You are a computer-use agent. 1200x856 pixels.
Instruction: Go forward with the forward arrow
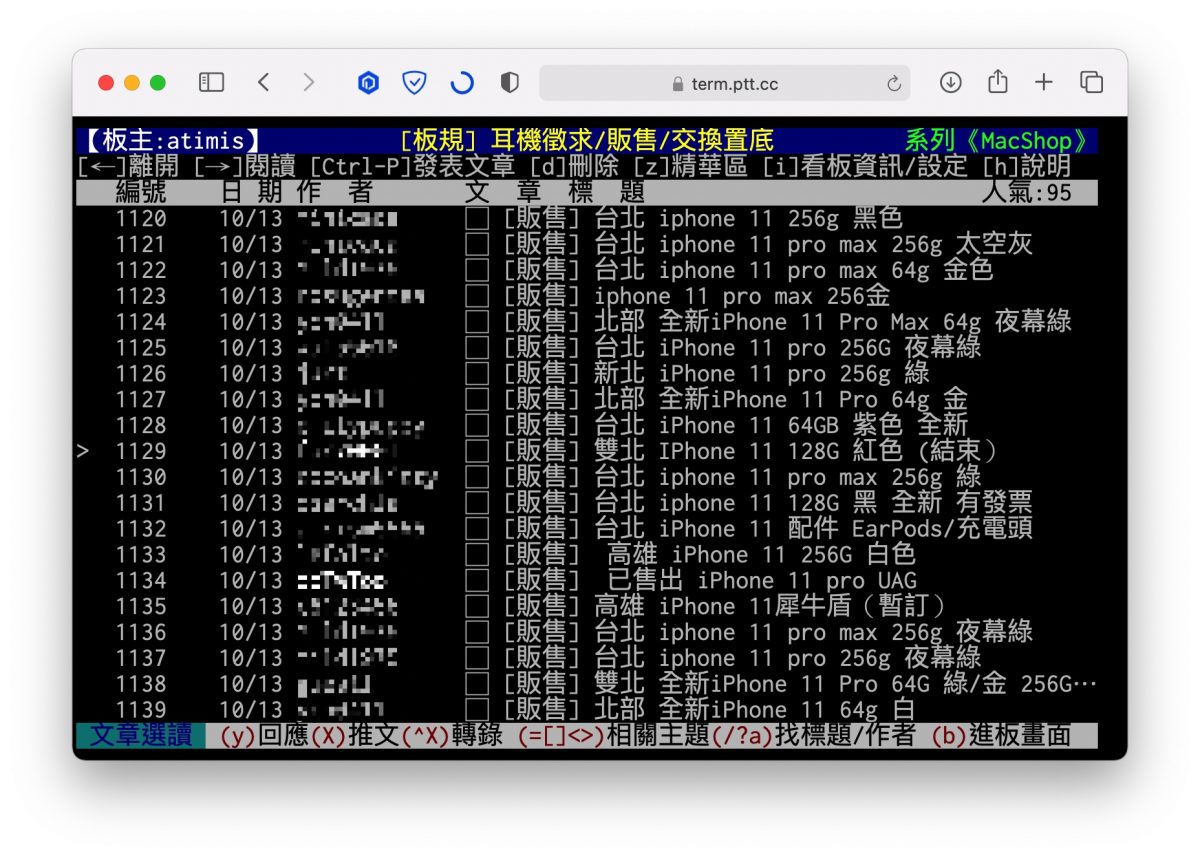(308, 83)
